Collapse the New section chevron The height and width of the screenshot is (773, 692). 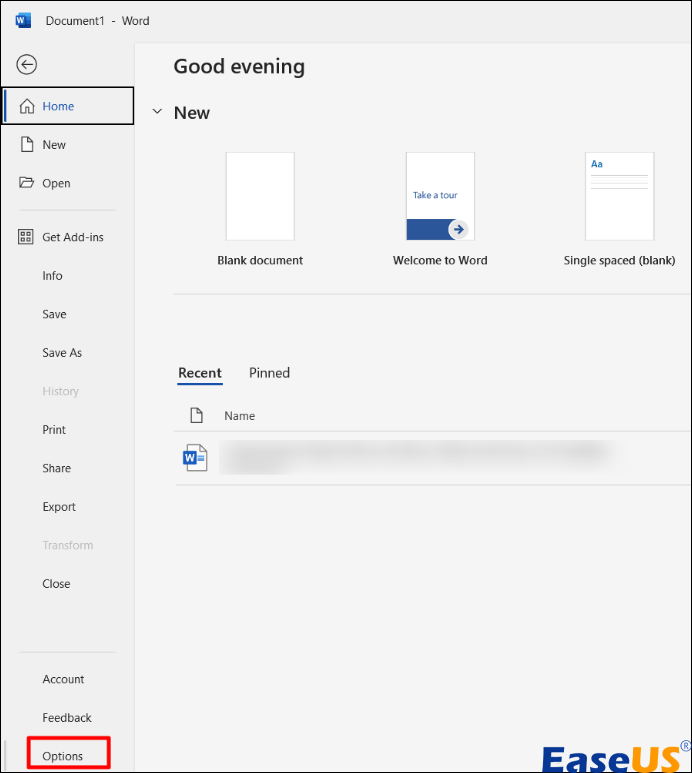(x=157, y=111)
